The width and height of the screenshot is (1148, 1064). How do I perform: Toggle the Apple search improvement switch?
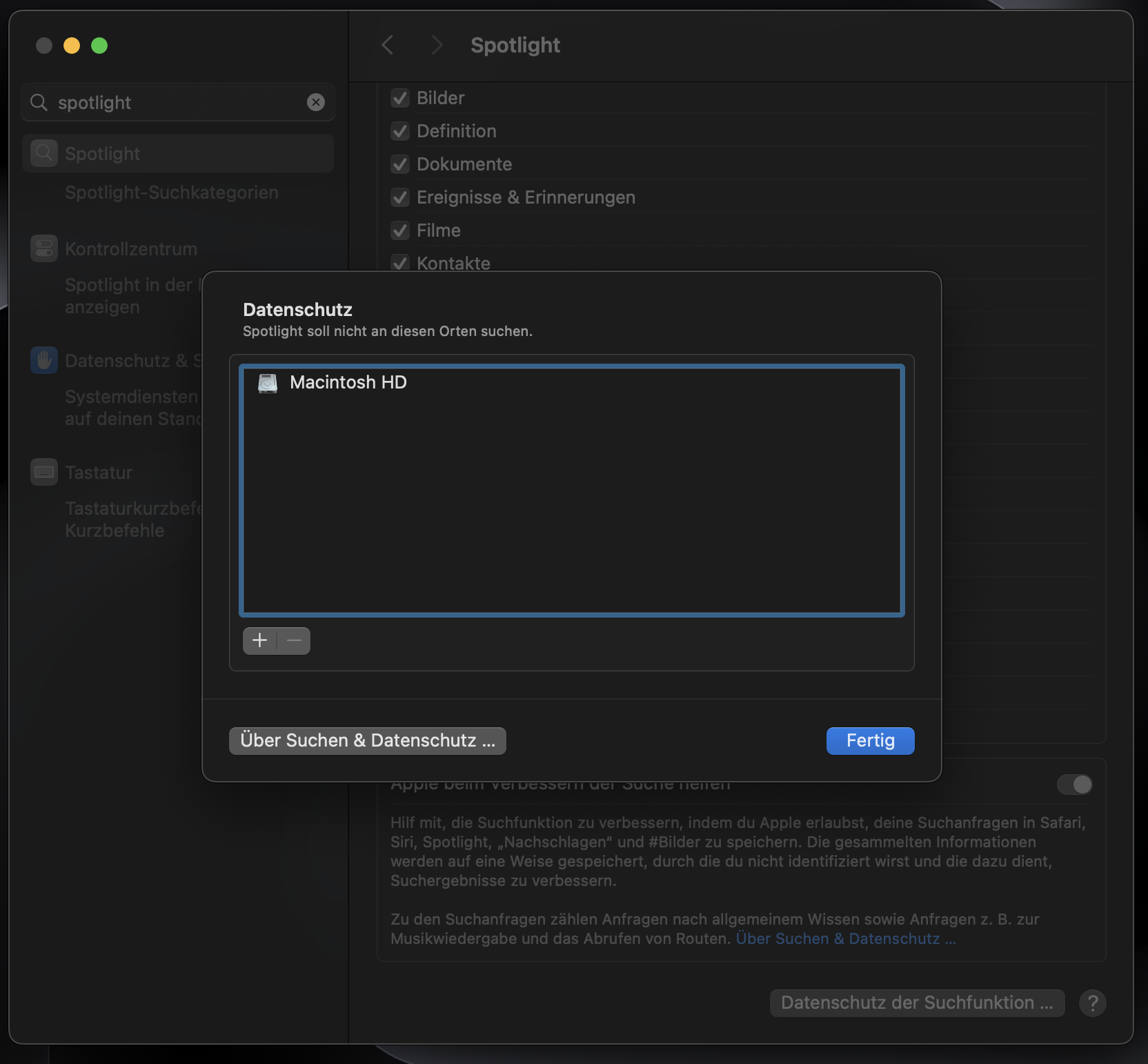pos(1075,785)
